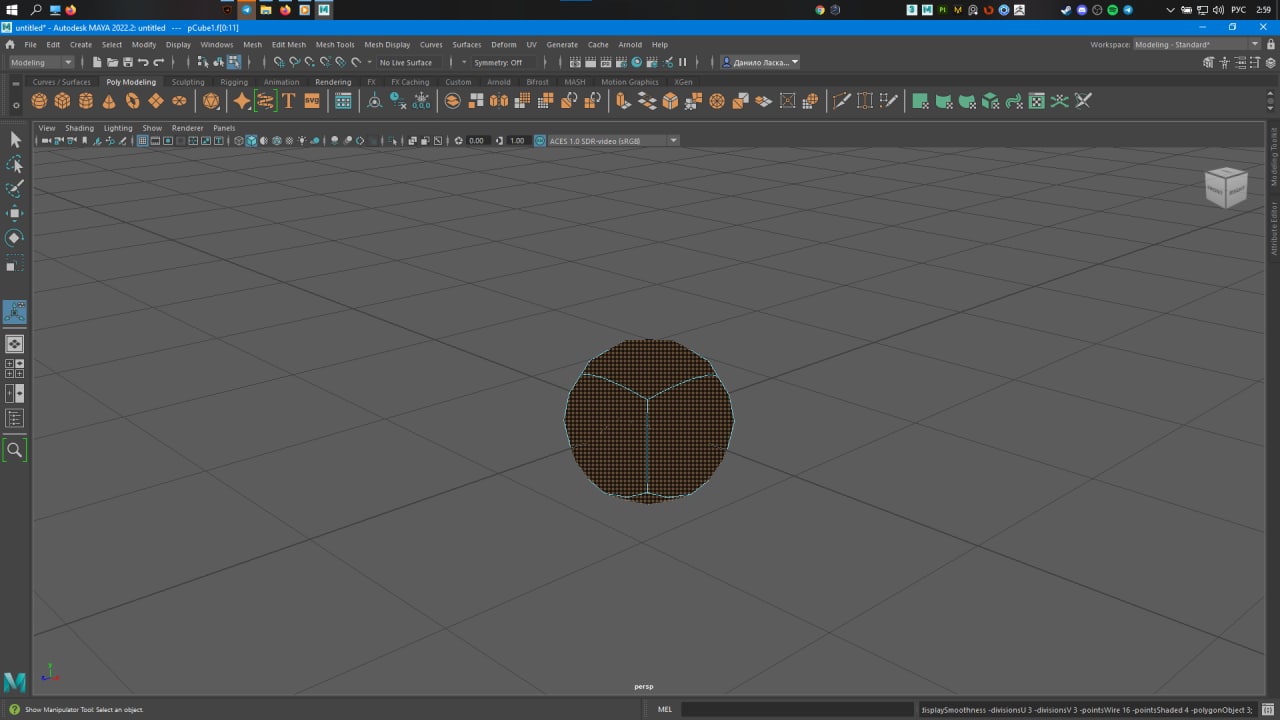Click the MEL script language label
Image resolution: width=1280 pixels, height=720 pixels.
click(665, 709)
